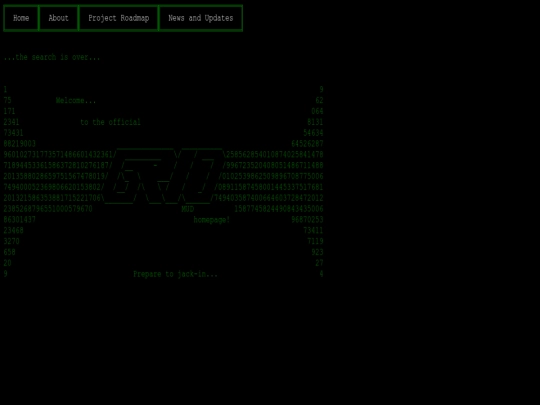
Task: Click the number 658 on the left
Action: pyautogui.click(x=9, y=252)
